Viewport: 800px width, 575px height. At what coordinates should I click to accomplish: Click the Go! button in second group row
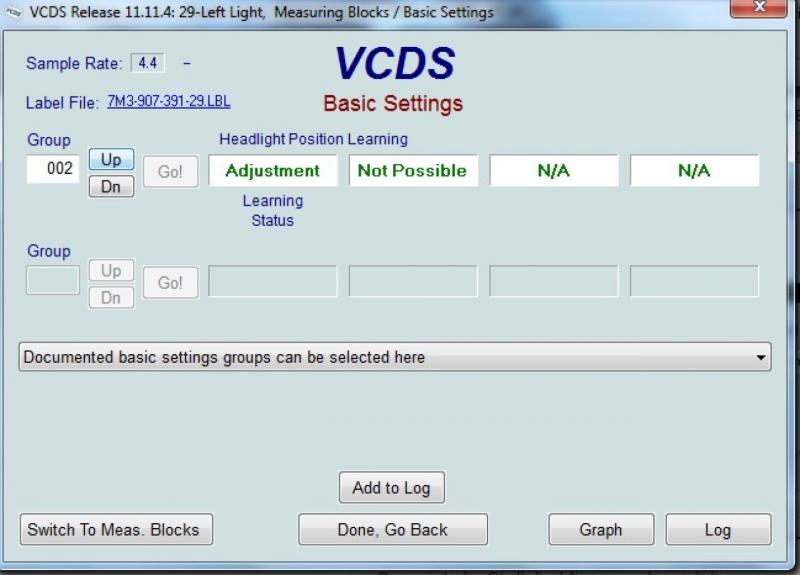[x=170, y=283]
